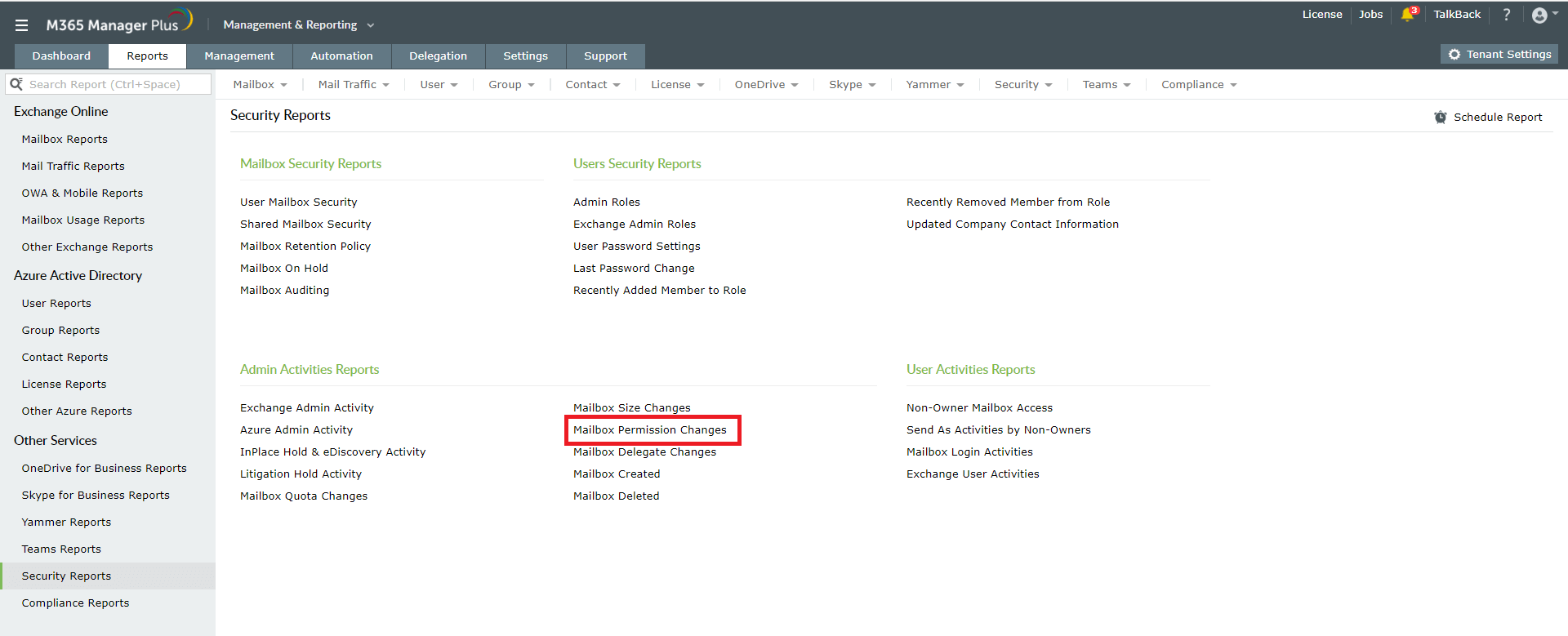The width and height of the screenshot is (1568, 636).
Task: Open Mailbox Usage Reports in sidebar
Action: (83, 220)
